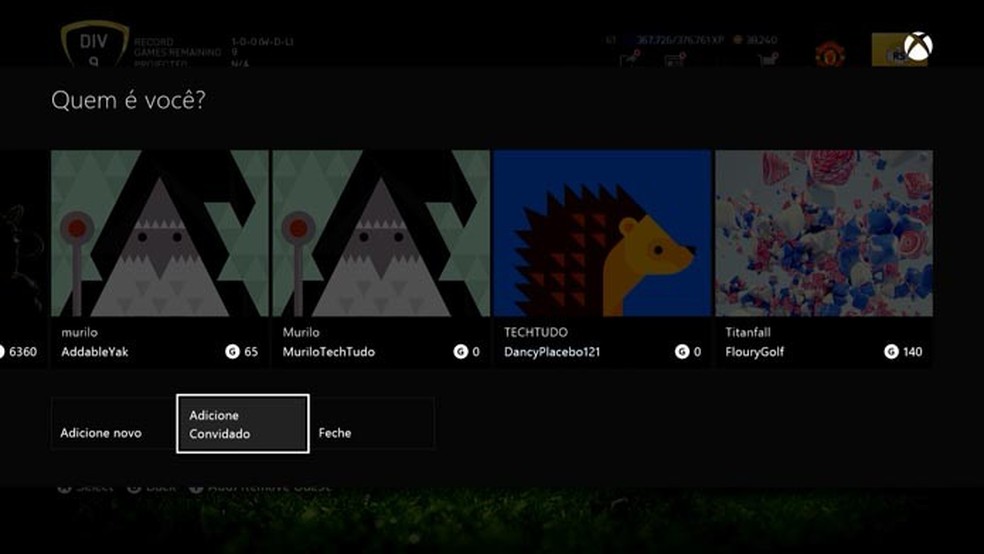Choose Adicione Convidado option
The image size is (984, 554).
click(x=243, y=423)
